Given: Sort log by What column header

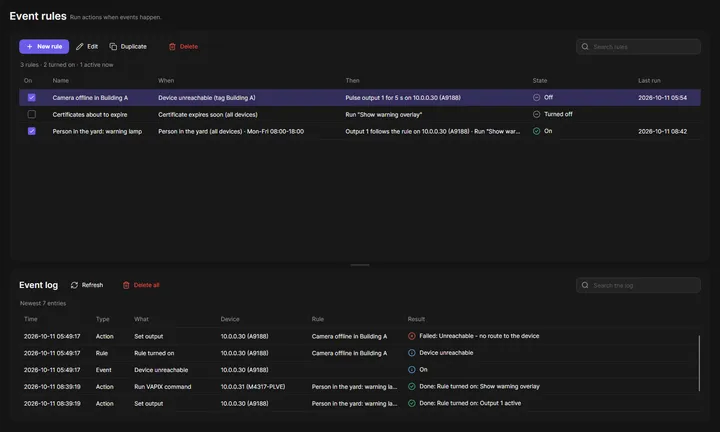Looking at the screenshot, I should tap(141, 319).
